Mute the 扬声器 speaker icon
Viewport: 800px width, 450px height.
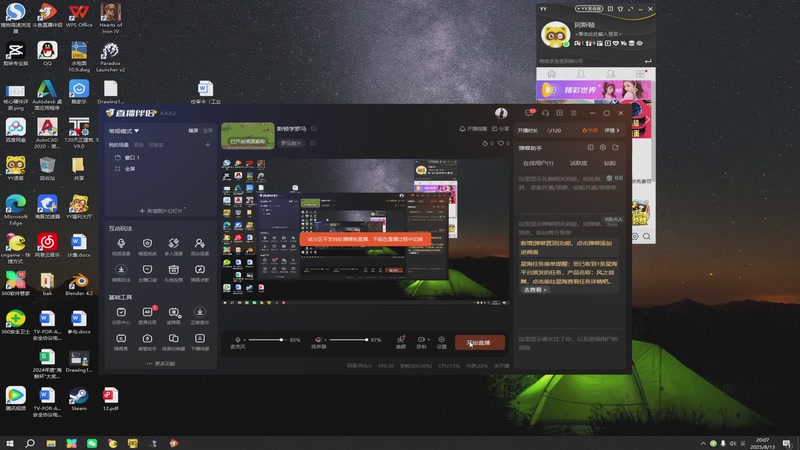[318, 339]
